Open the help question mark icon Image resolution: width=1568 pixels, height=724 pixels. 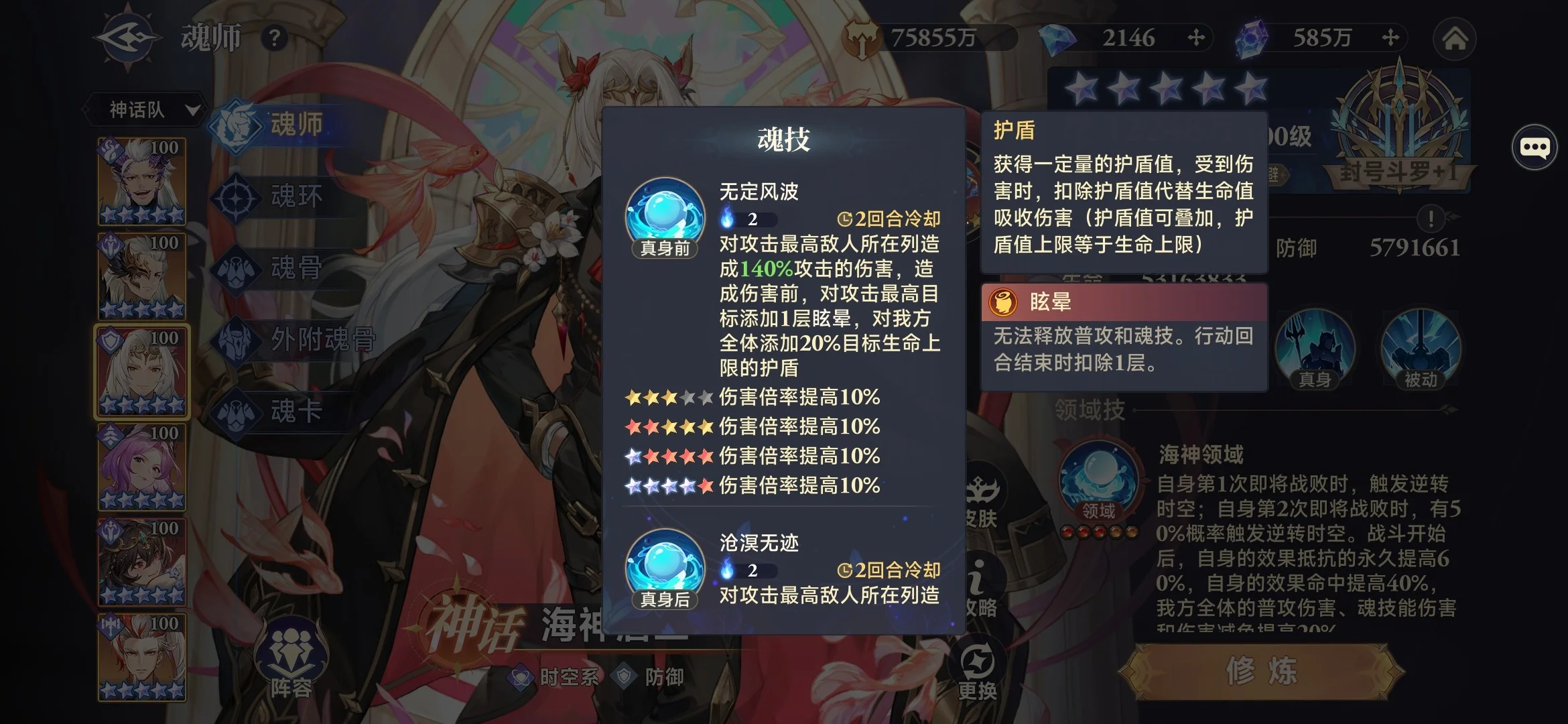[x=274, y=39]
